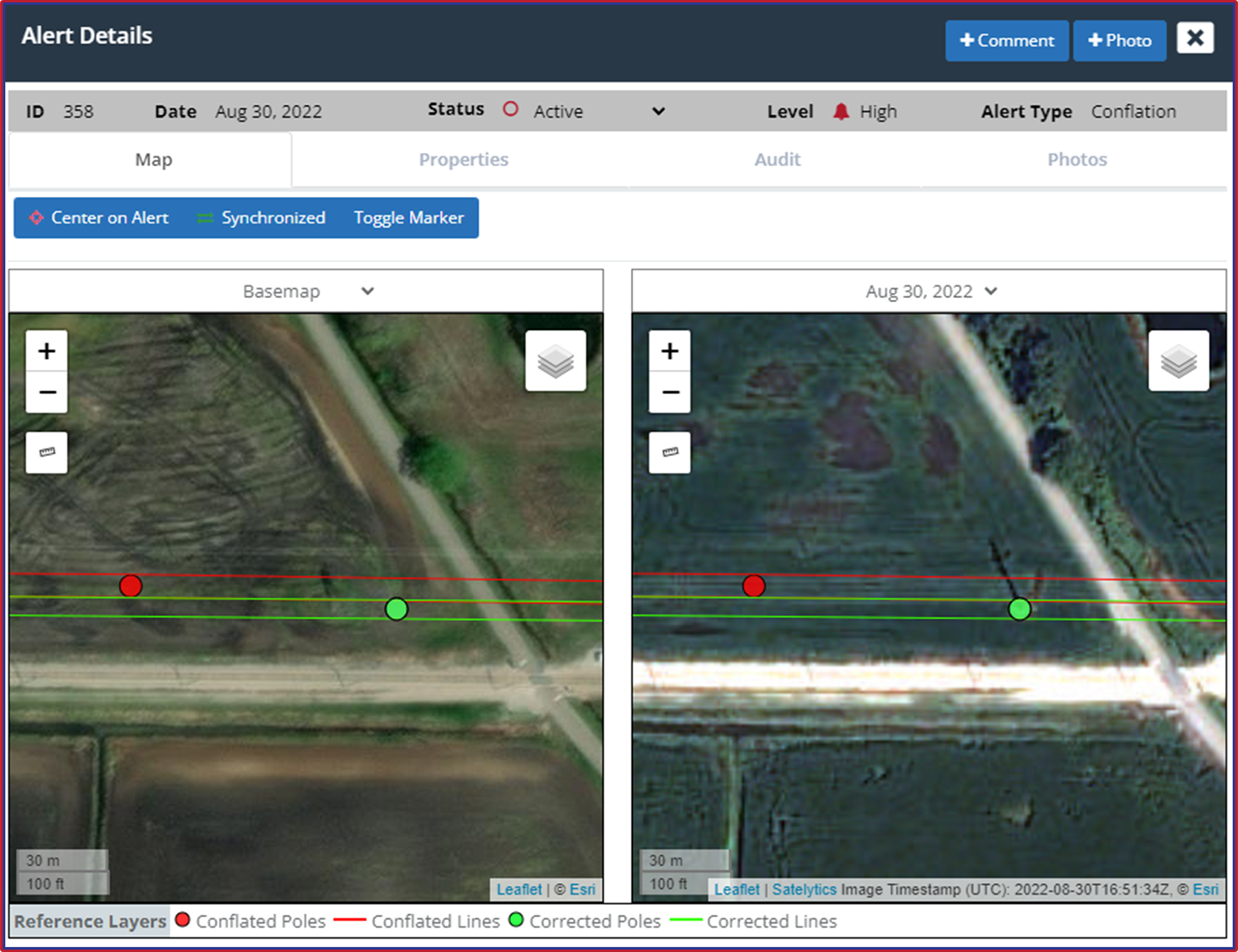This screenshot has height=952, width=1238.
Task: Zoom in on the left basemap
Action: 46,351
